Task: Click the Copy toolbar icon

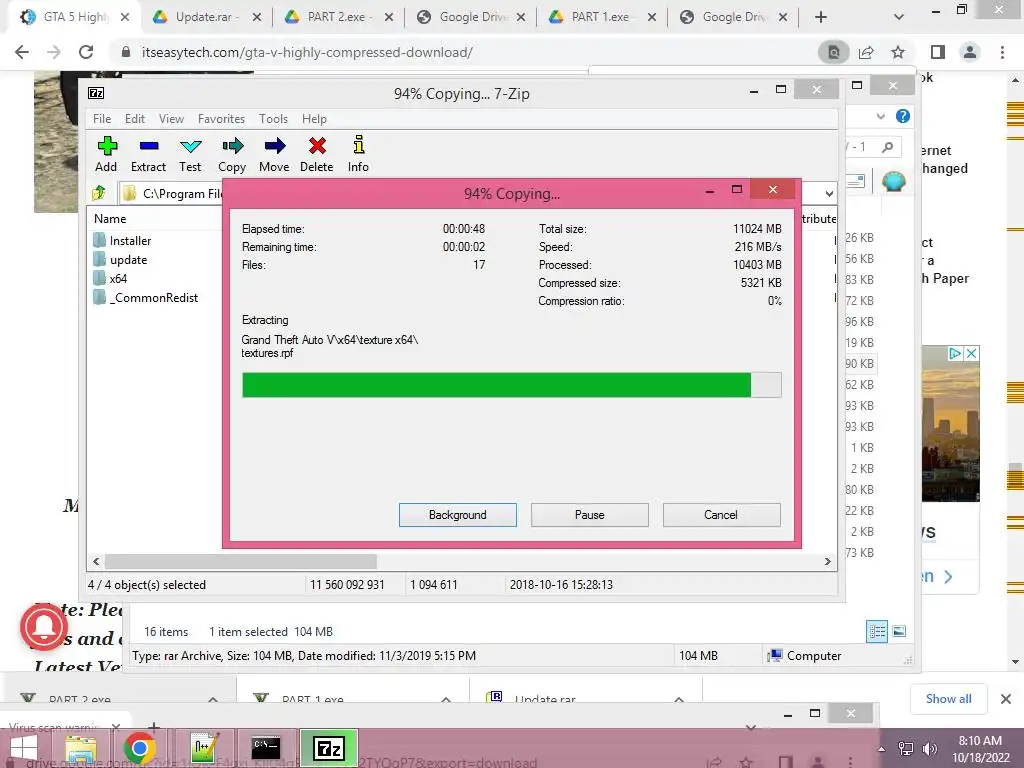Action: click(x=232, y=154)
